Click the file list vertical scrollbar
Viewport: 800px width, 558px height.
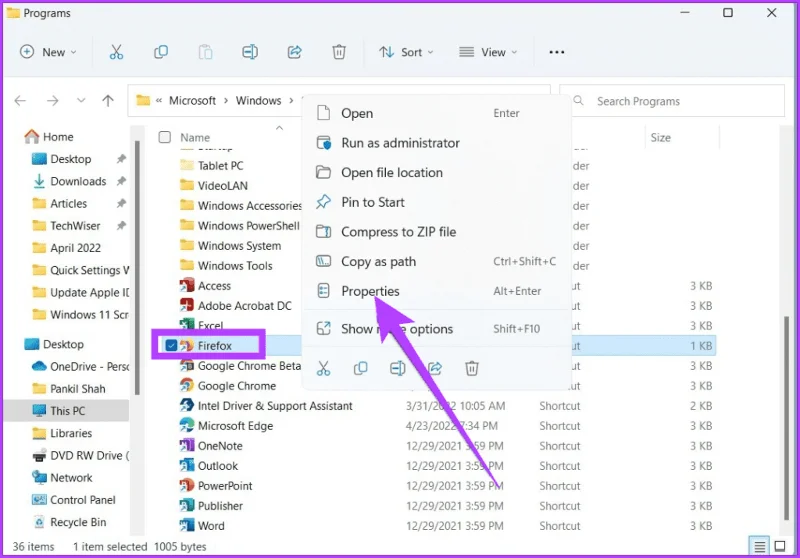786,418
